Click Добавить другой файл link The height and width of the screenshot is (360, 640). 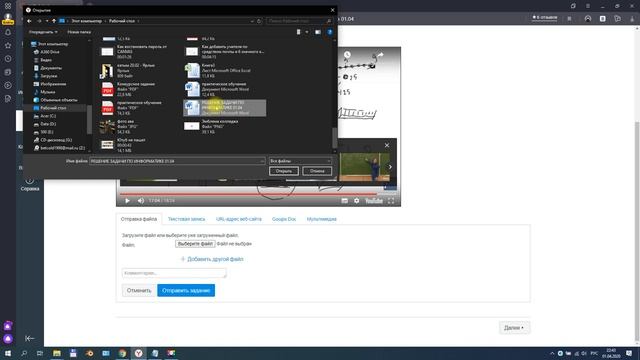point(212,259)
